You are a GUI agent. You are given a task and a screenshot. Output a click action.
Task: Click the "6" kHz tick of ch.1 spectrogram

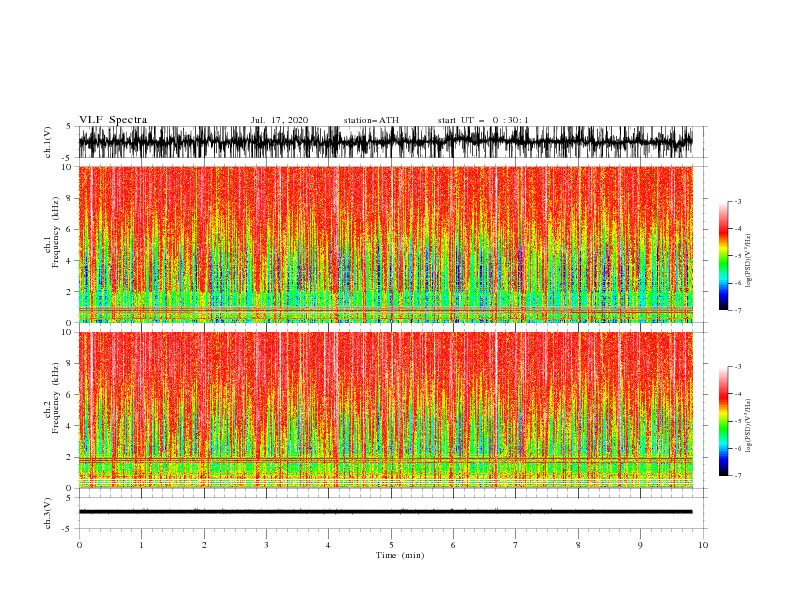(70, 229)
